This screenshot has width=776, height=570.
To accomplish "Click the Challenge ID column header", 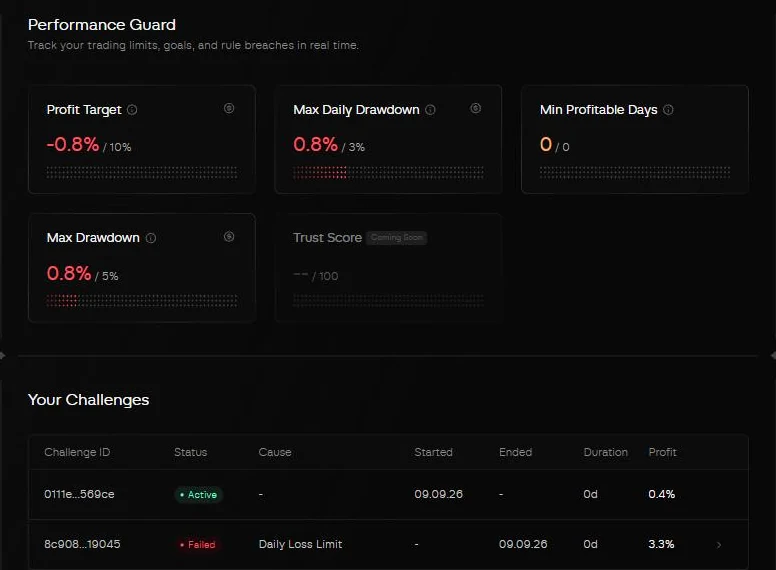I will pos(77,452).
